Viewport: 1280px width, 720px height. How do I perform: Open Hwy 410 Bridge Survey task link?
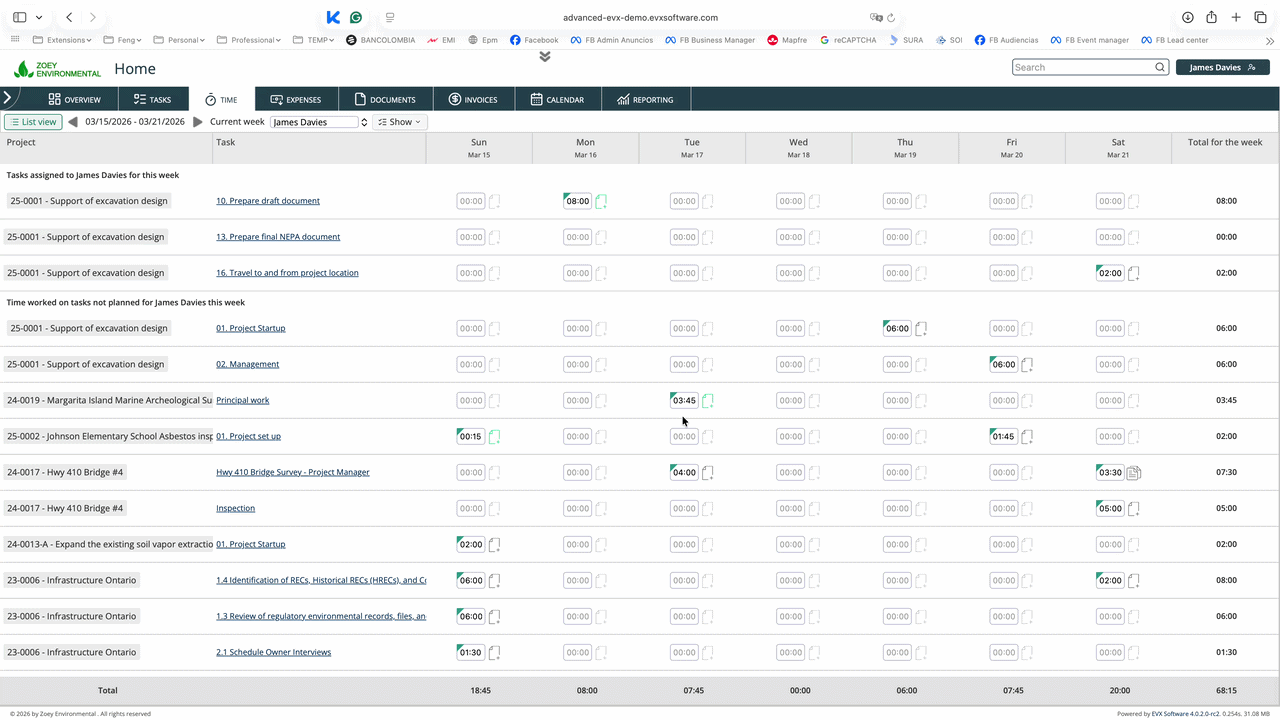[x=293, y=472]
